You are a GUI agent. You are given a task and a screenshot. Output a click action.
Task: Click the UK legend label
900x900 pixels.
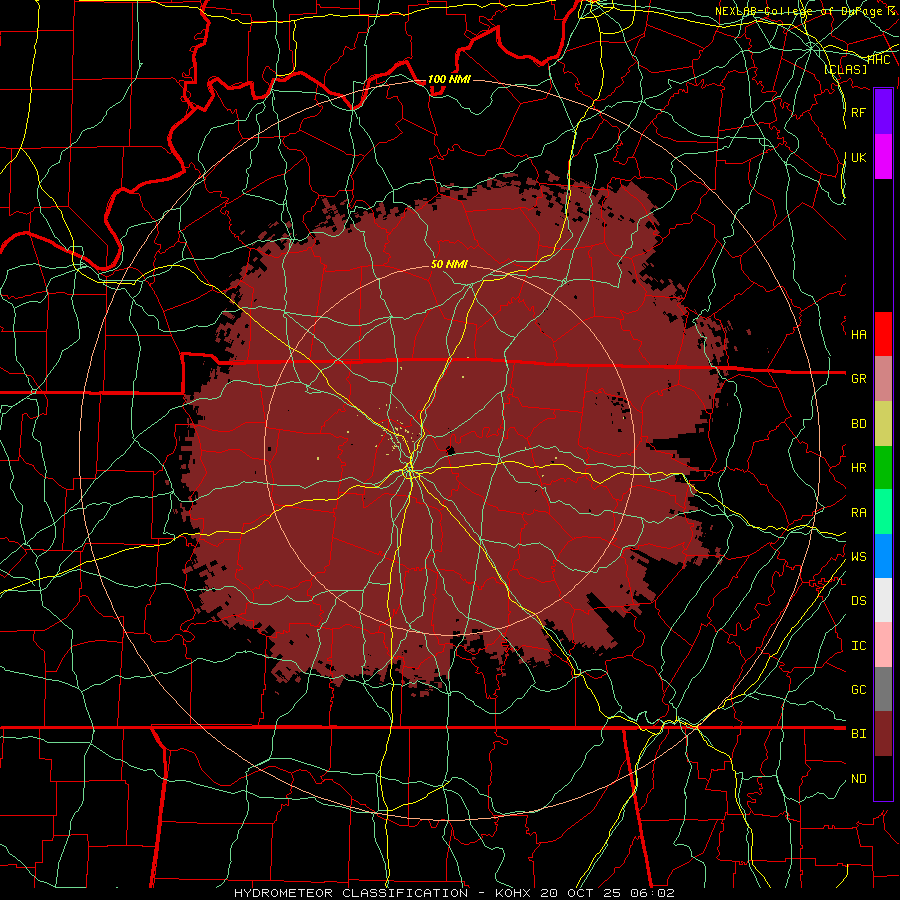(x=859, y=157)
